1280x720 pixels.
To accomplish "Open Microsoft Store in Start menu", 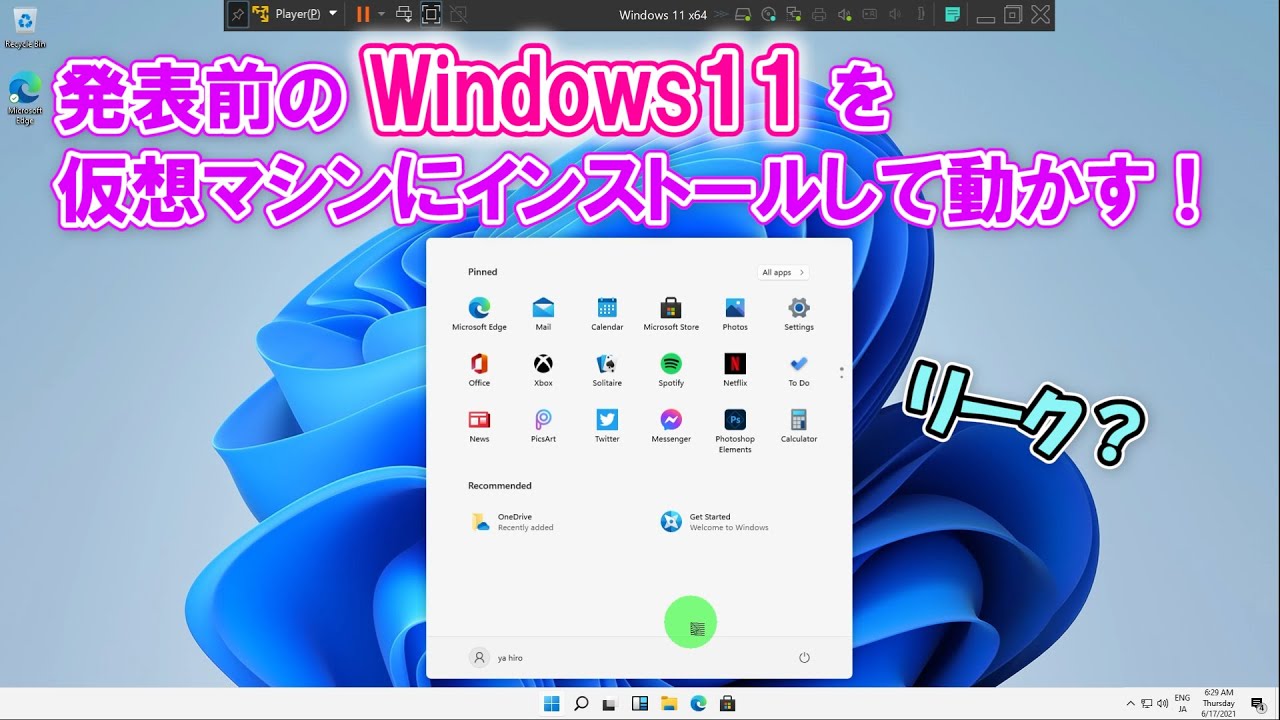I will click(x=671, y=313).
